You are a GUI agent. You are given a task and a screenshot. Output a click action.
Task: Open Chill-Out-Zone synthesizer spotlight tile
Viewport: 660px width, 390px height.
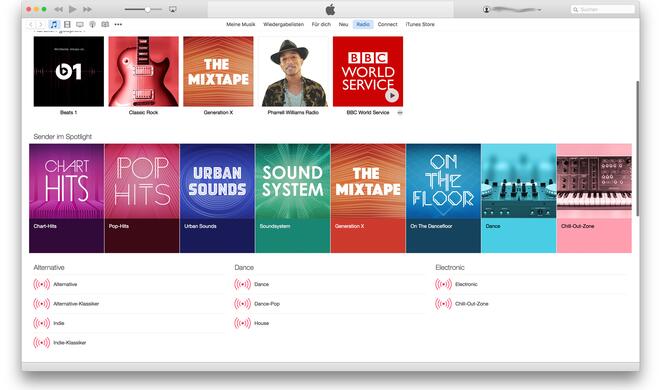[x=594, y=198]
